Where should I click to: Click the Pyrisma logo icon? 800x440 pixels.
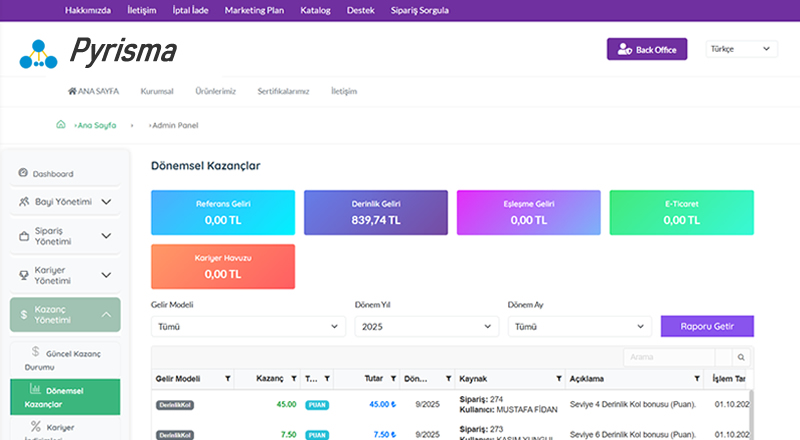(38, 51)
